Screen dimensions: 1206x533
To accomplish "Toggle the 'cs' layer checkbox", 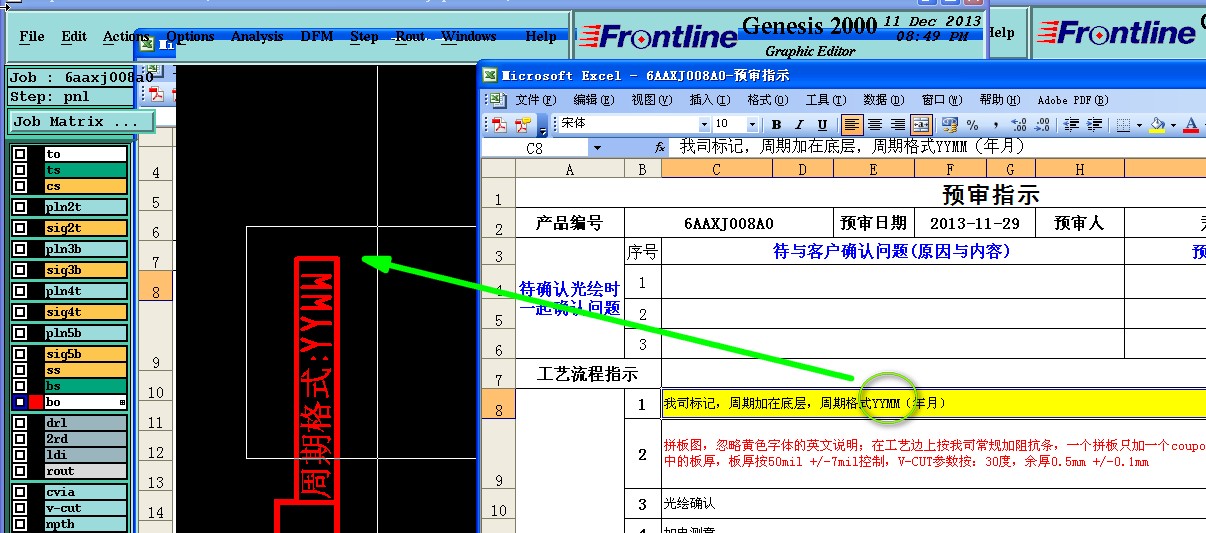I will coord(20,186).
